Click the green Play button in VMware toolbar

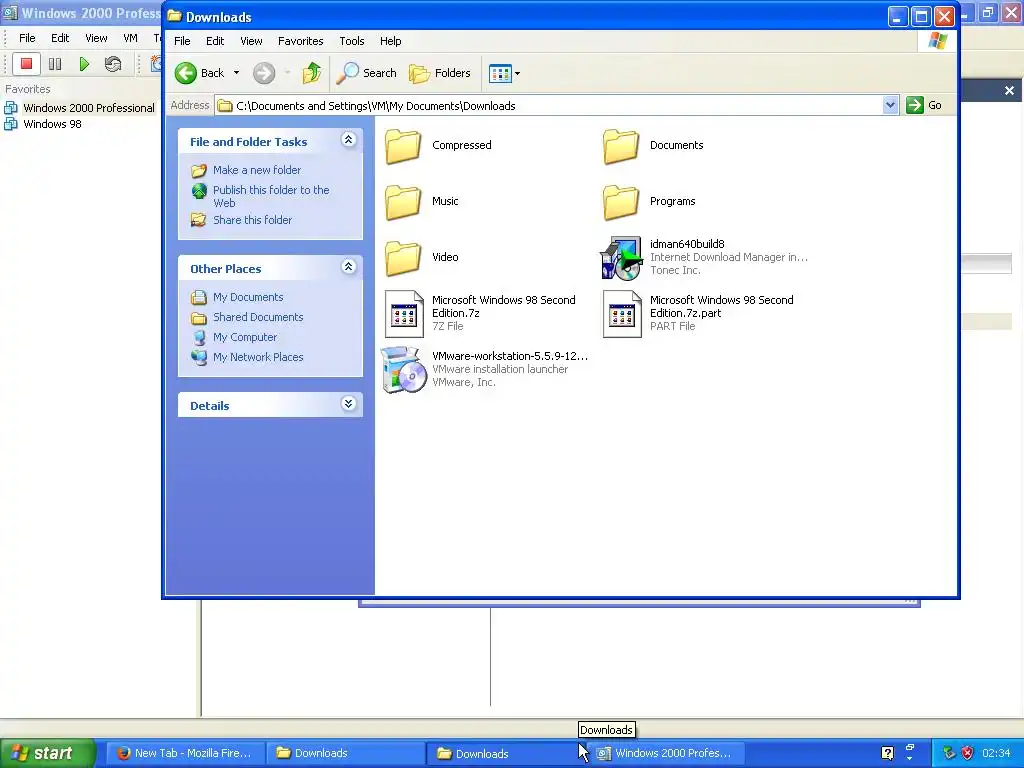pyautogui.click(x=84, y=63)
